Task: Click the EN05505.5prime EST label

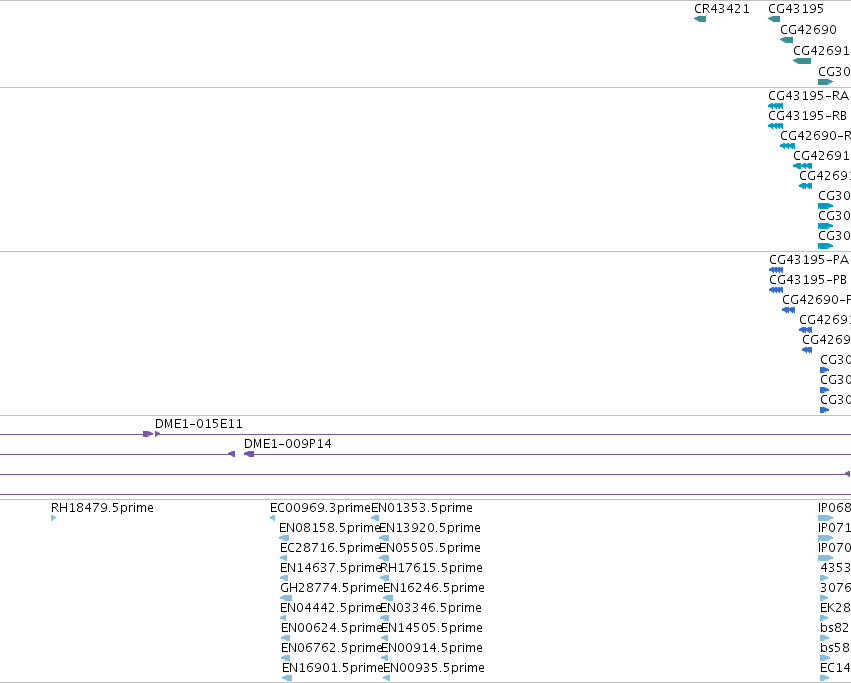Action: tap(430, 548)
